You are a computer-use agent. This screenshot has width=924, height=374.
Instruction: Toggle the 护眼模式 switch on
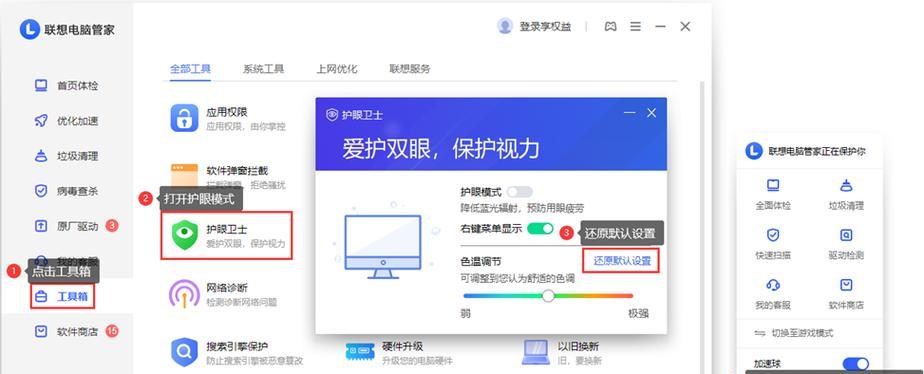point(520,192)
